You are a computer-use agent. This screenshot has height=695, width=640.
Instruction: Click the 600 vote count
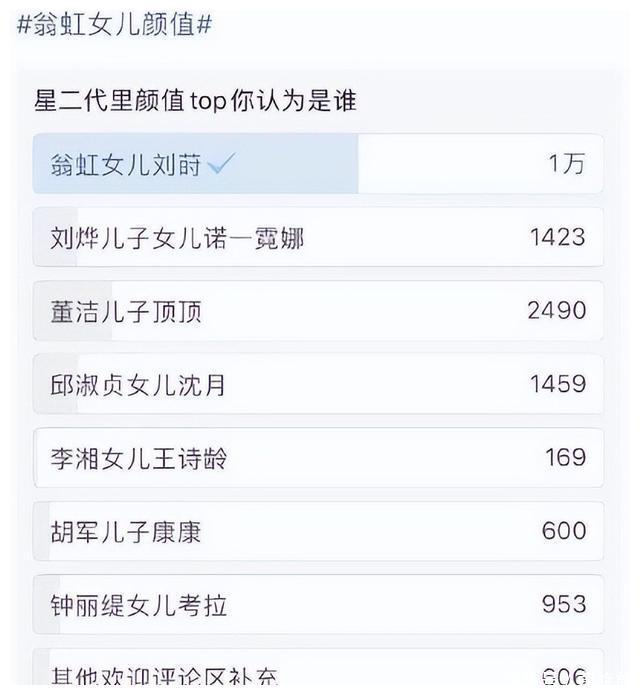(564, 531)
